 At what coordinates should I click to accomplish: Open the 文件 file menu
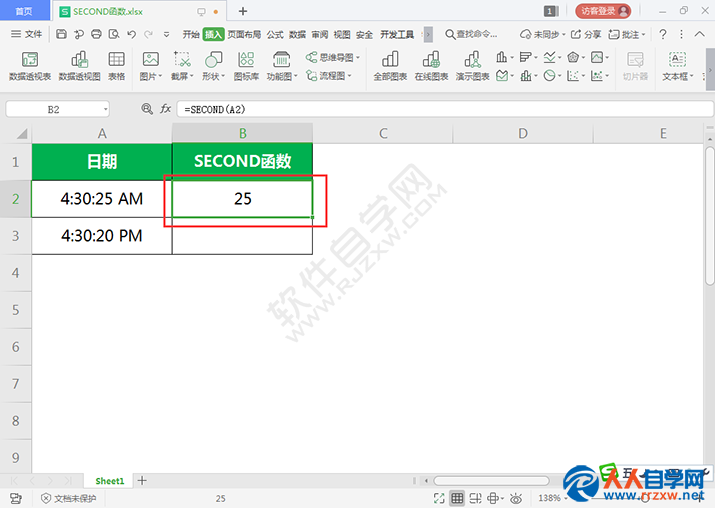coord(26,34)
